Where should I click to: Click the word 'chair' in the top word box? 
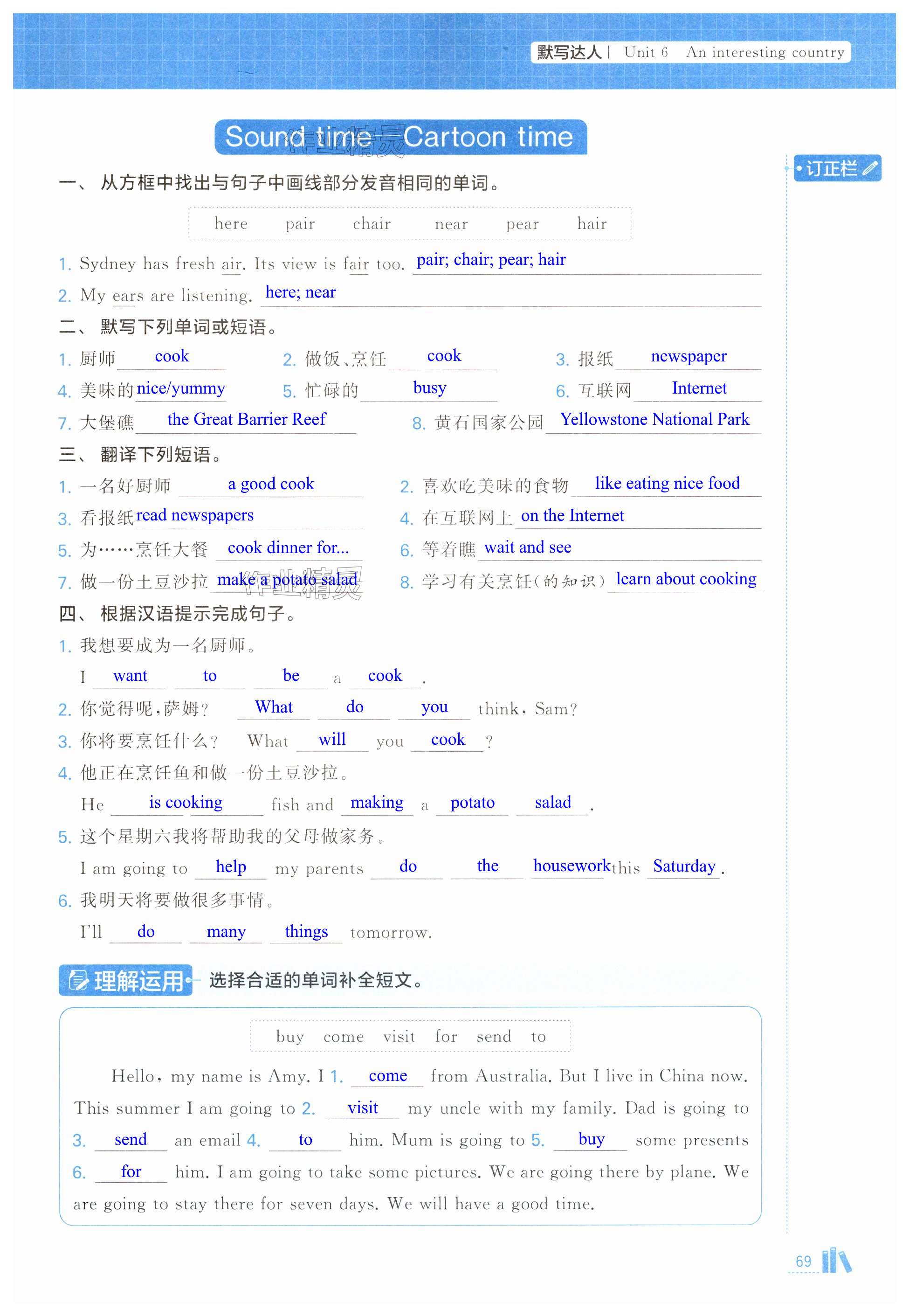coord(372,224)
